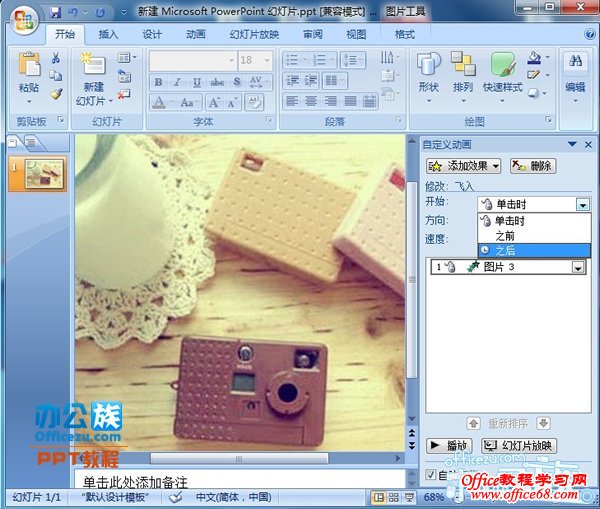This screenshot has height=509, width=600.
Task: Open the font name combo box
Action: click(193, 60)
